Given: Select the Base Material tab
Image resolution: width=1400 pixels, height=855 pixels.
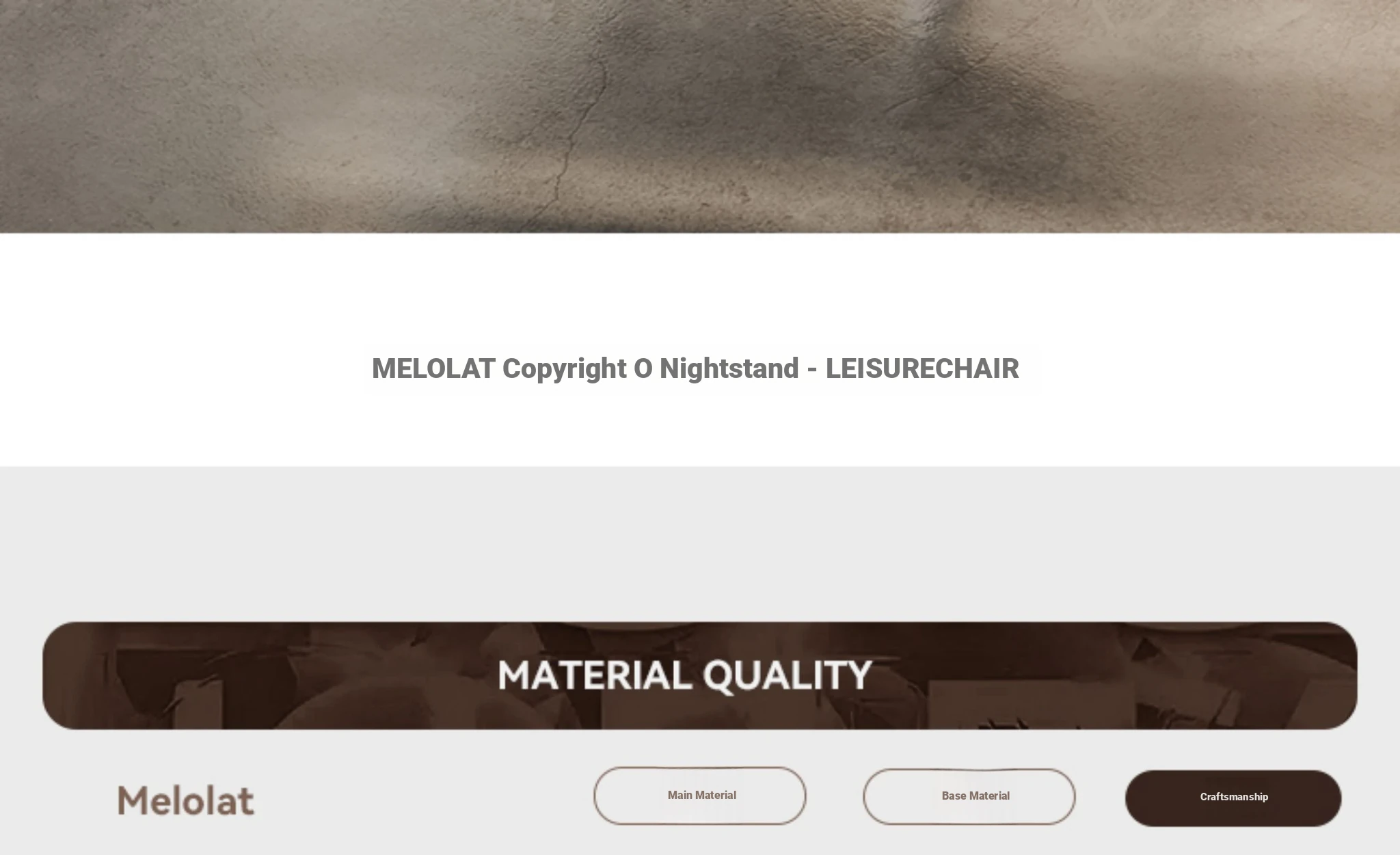Looking at the screenshot, I should point(969,796).
